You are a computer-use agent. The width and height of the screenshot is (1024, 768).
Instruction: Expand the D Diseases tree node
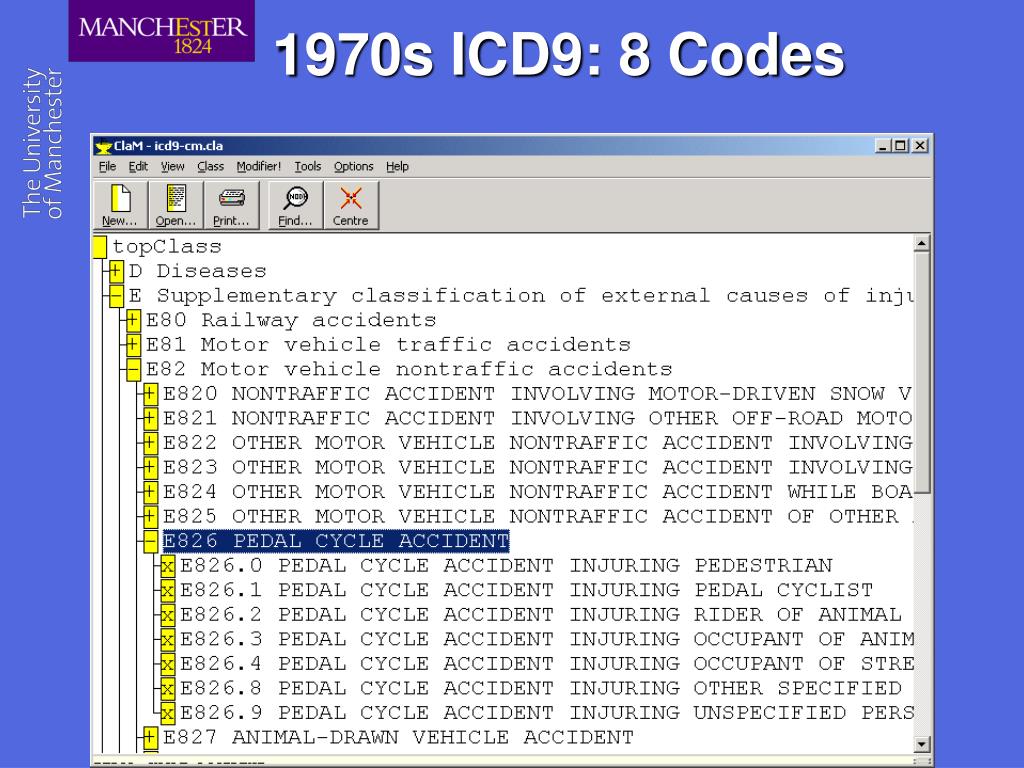click(116, 271)
